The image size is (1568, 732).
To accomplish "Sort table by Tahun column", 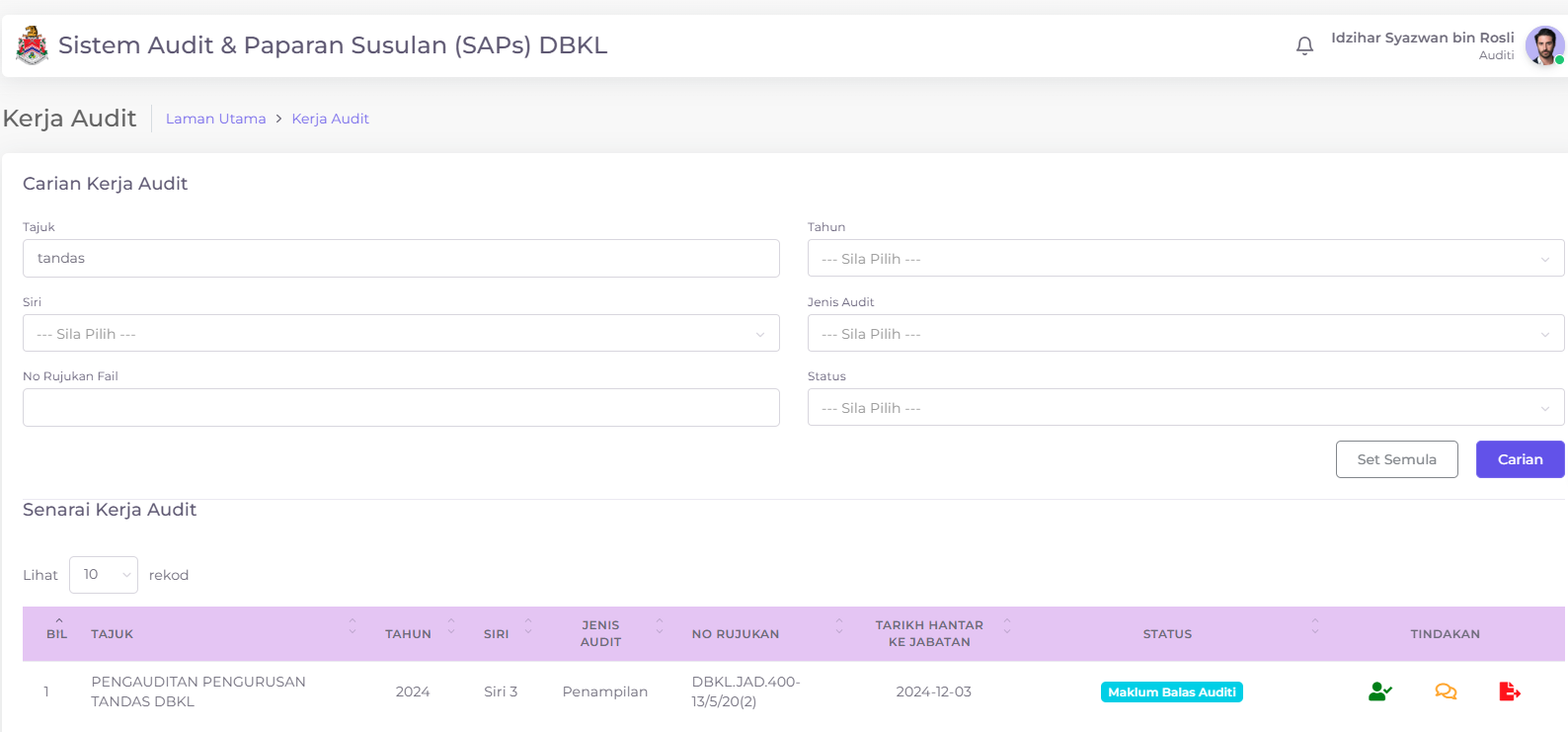I will coord(409,634).
